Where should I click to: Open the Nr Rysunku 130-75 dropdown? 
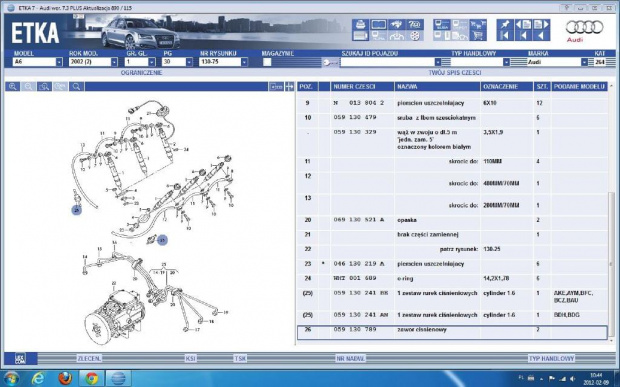click(244, 62)
